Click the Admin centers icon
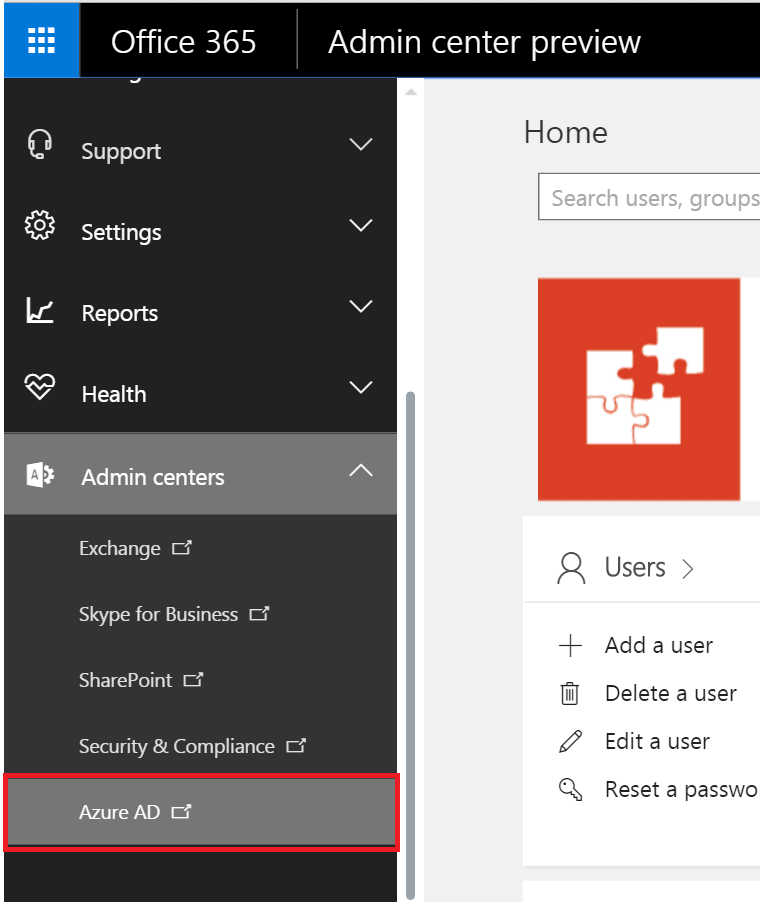760x902 pixels. [x=40, y=475]
